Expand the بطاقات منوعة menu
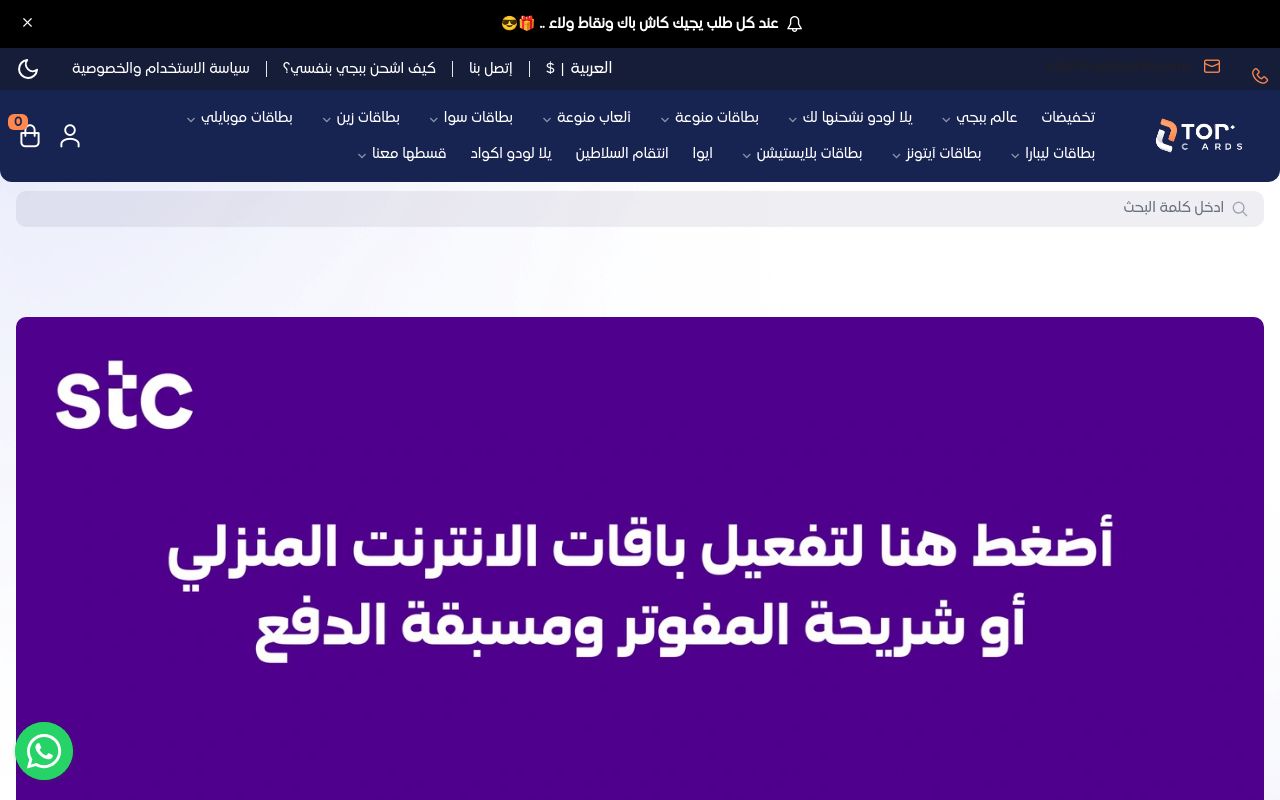The height and width of the screenshot is (800, 1280). (x=709, y=117)
